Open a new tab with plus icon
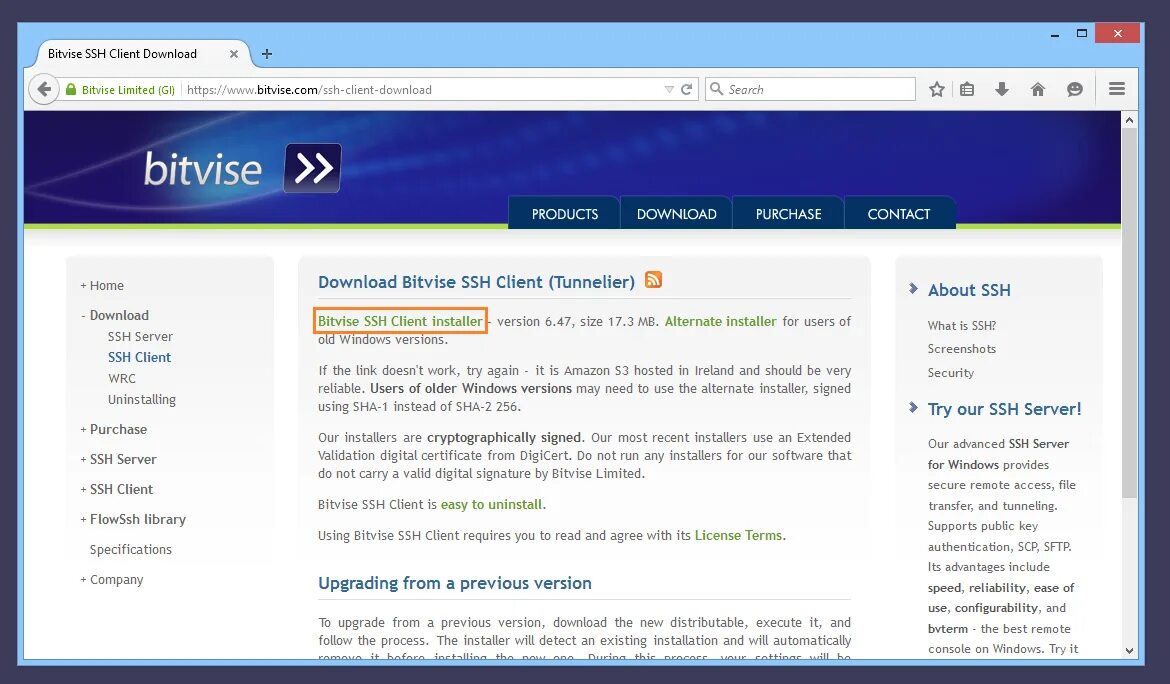Viewport: 1170px width, 684px height. tap(267, 54)
